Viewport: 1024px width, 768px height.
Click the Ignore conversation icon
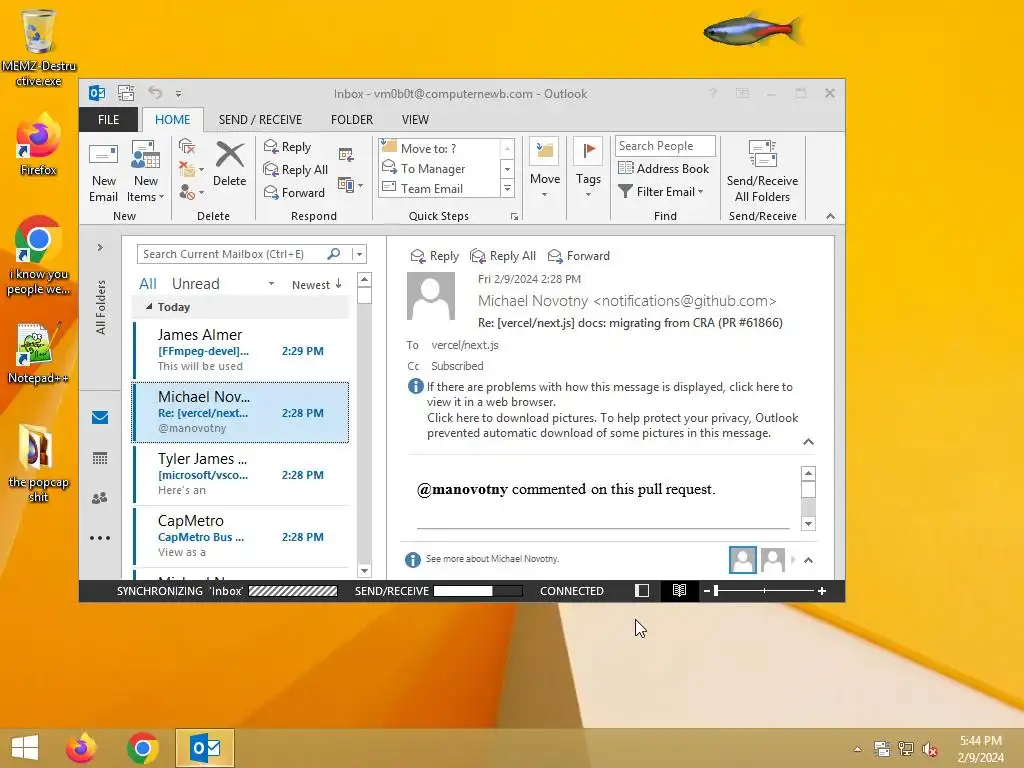(x=187, y=147)
